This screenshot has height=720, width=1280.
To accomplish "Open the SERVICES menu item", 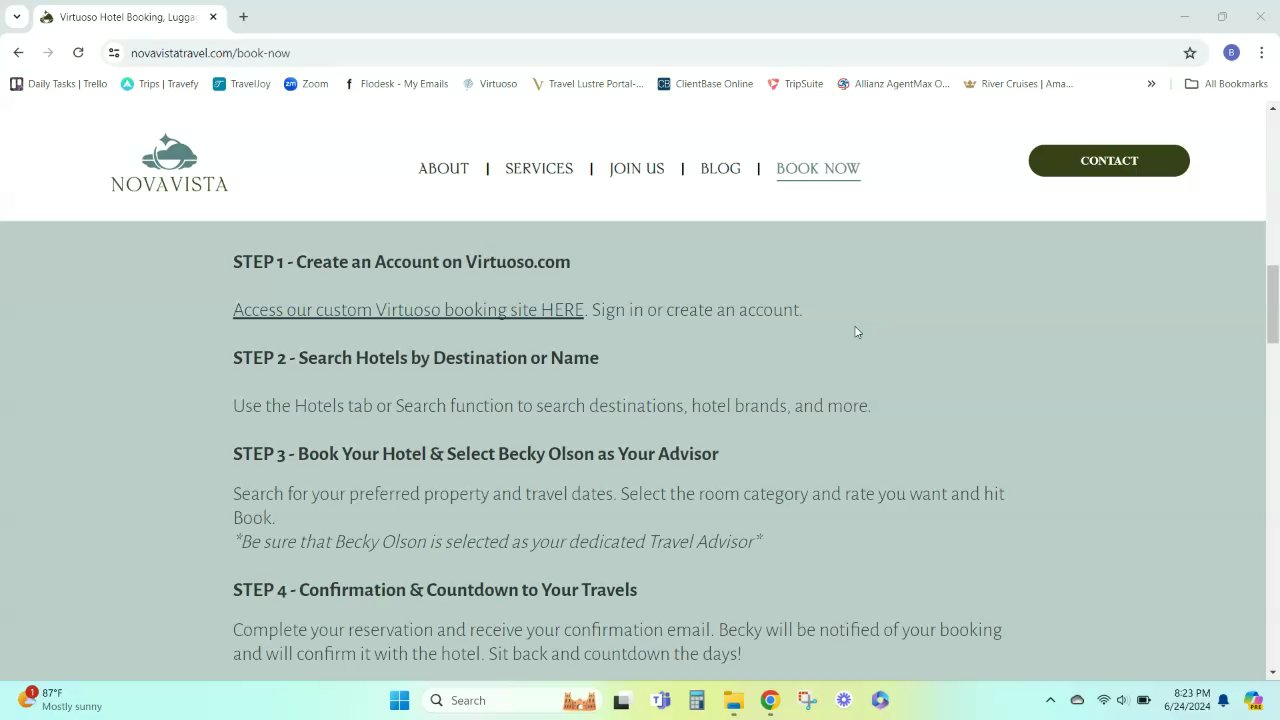I will pos(539,168).
